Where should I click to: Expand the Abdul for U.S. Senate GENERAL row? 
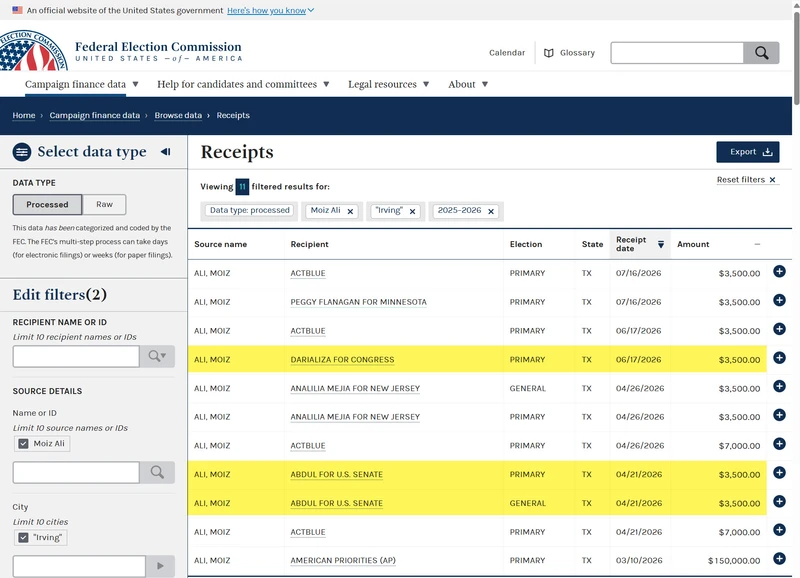click(779, 501)
